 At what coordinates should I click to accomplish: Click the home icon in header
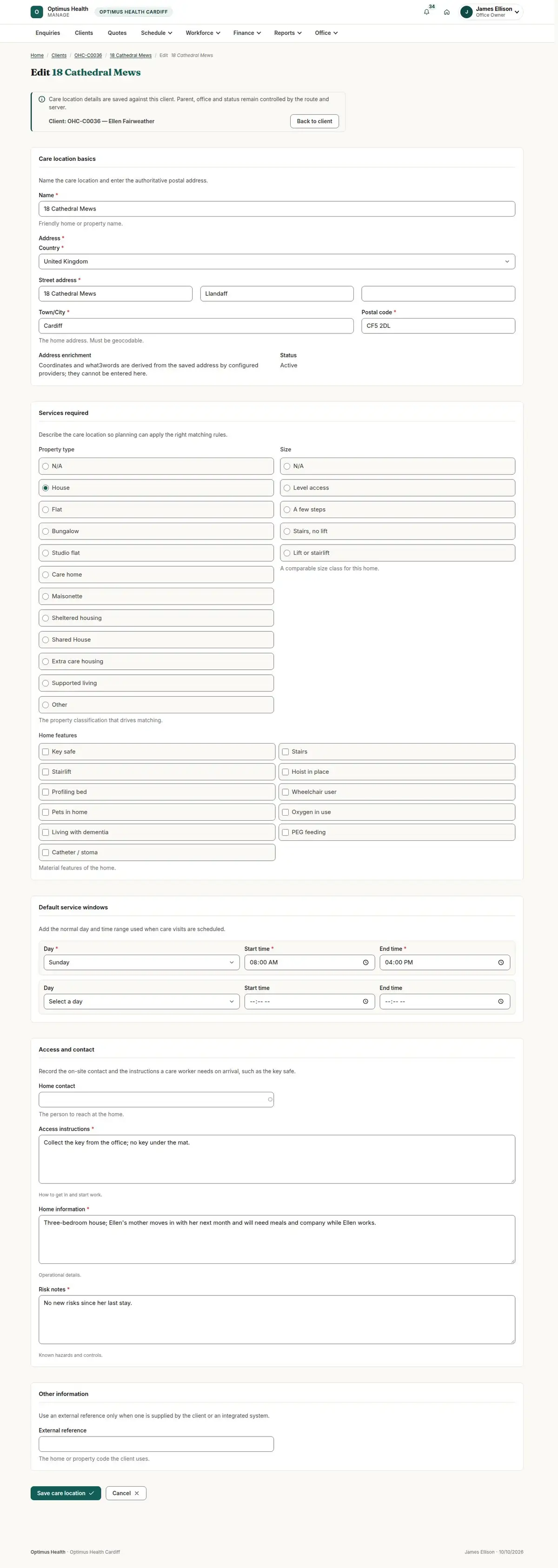point(447,12)
